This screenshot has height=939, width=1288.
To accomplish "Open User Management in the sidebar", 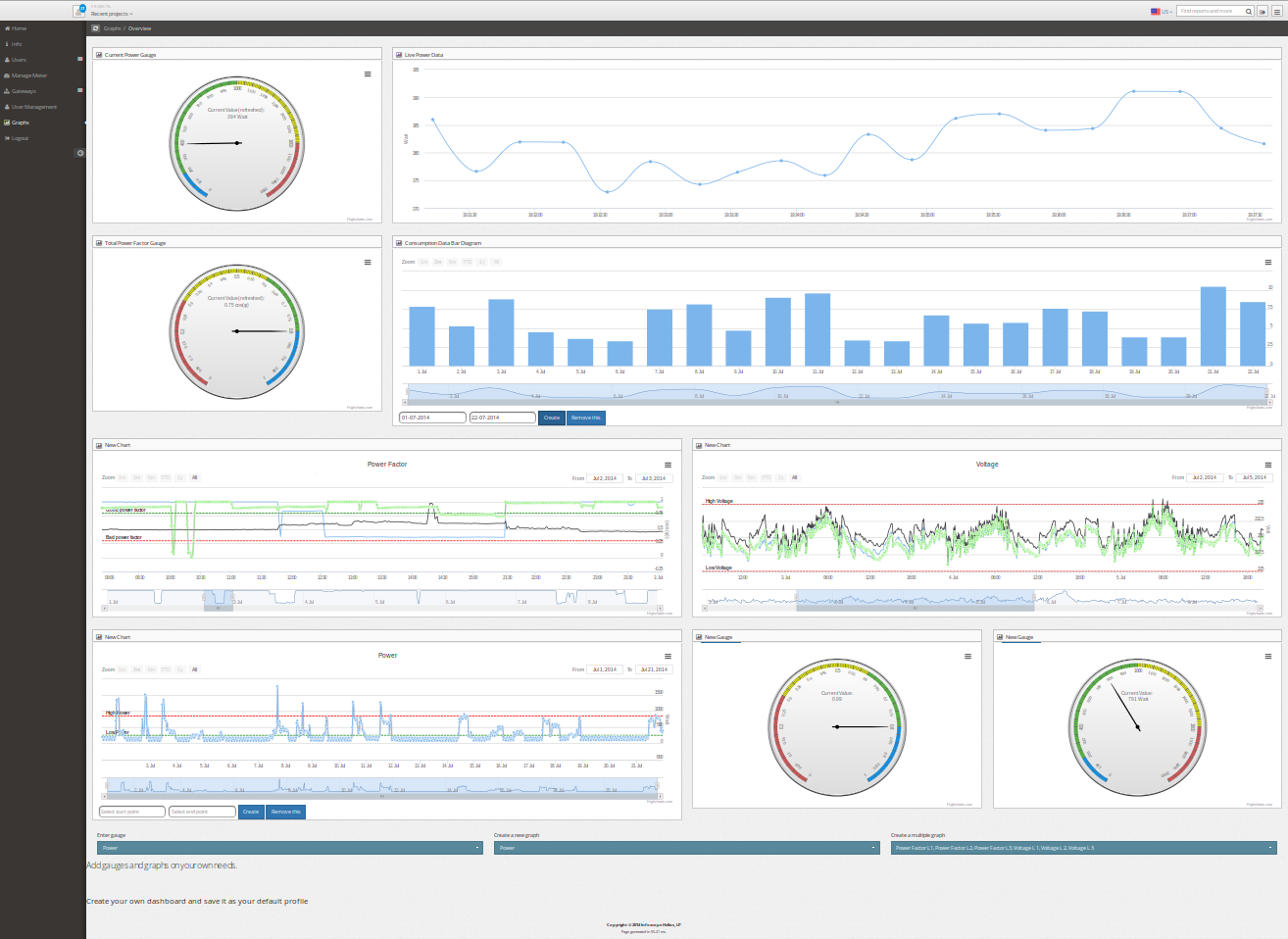I will (30, 107).
